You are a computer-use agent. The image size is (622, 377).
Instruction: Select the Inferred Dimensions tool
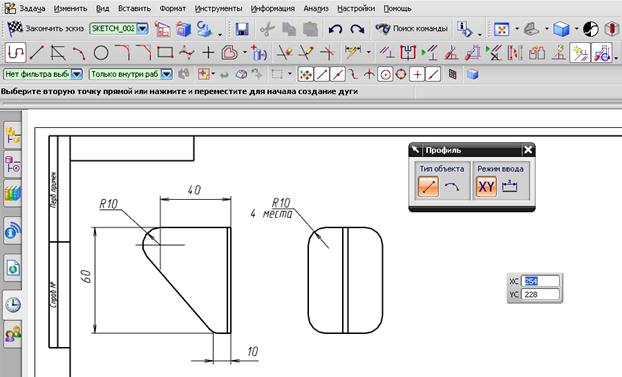pos(353,52)
